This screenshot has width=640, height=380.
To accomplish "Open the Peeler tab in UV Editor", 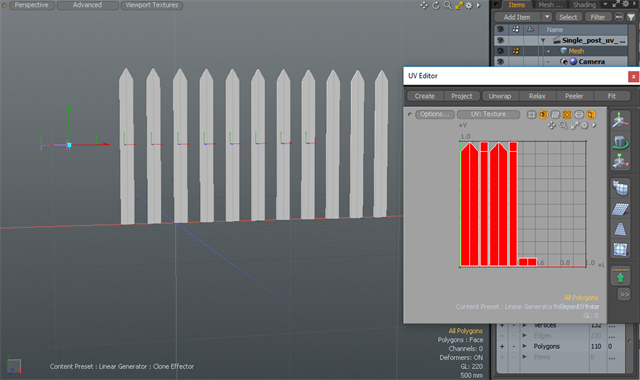I will [574, 96].
